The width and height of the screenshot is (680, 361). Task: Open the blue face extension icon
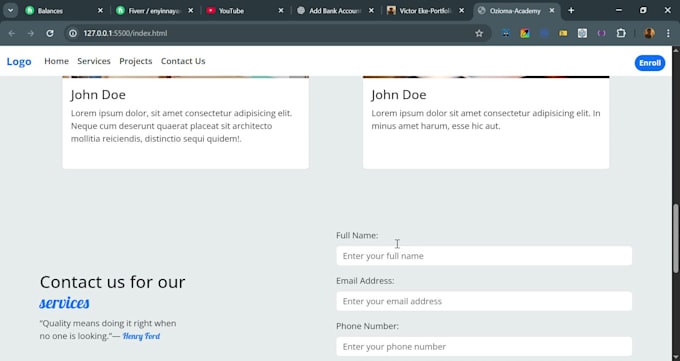tap(506, 33)
